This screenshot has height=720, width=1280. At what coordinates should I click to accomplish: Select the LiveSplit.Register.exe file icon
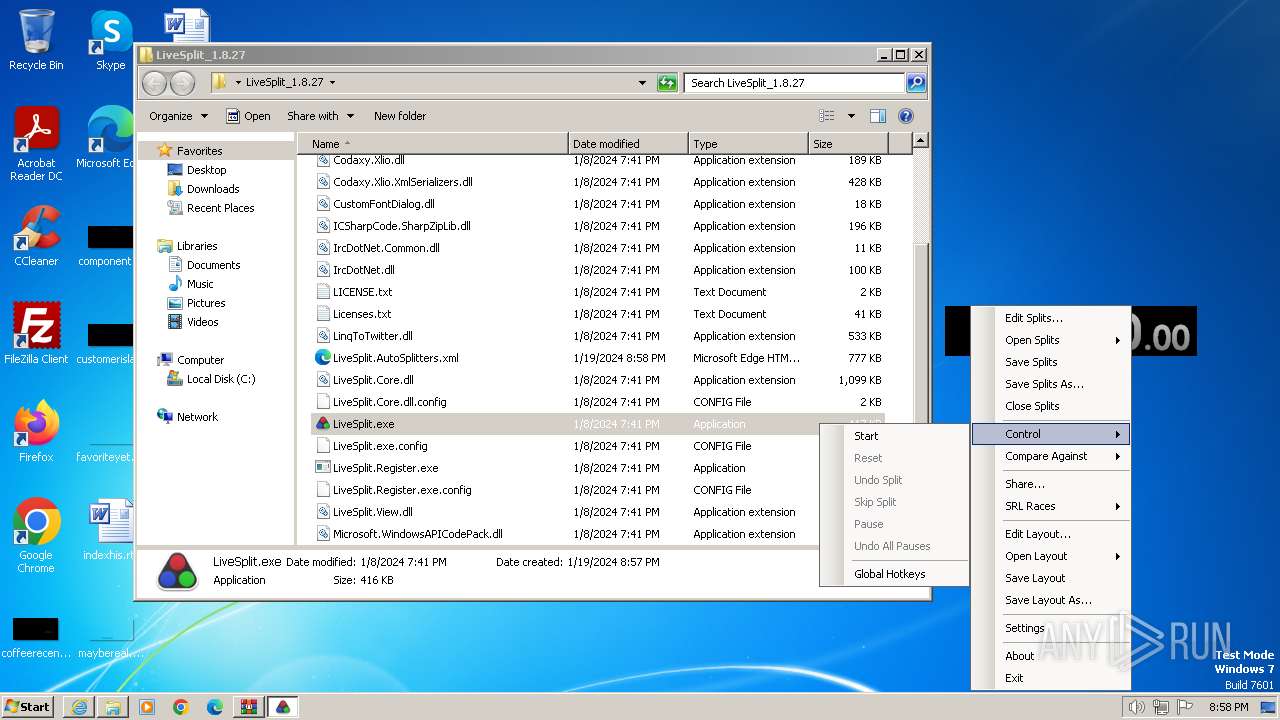(323, 468)
